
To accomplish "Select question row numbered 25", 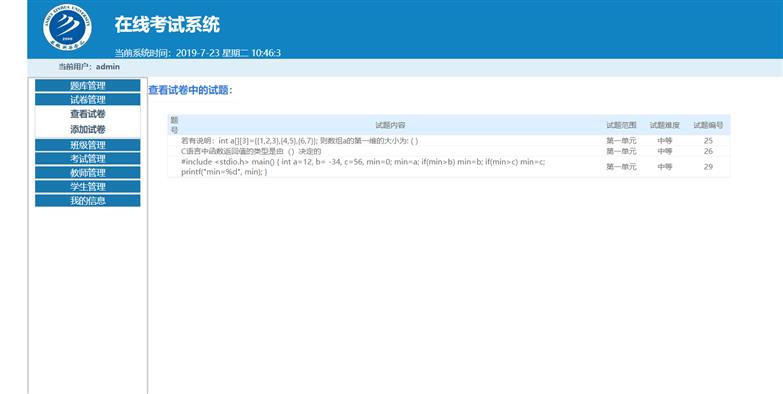I will point(448,141).
